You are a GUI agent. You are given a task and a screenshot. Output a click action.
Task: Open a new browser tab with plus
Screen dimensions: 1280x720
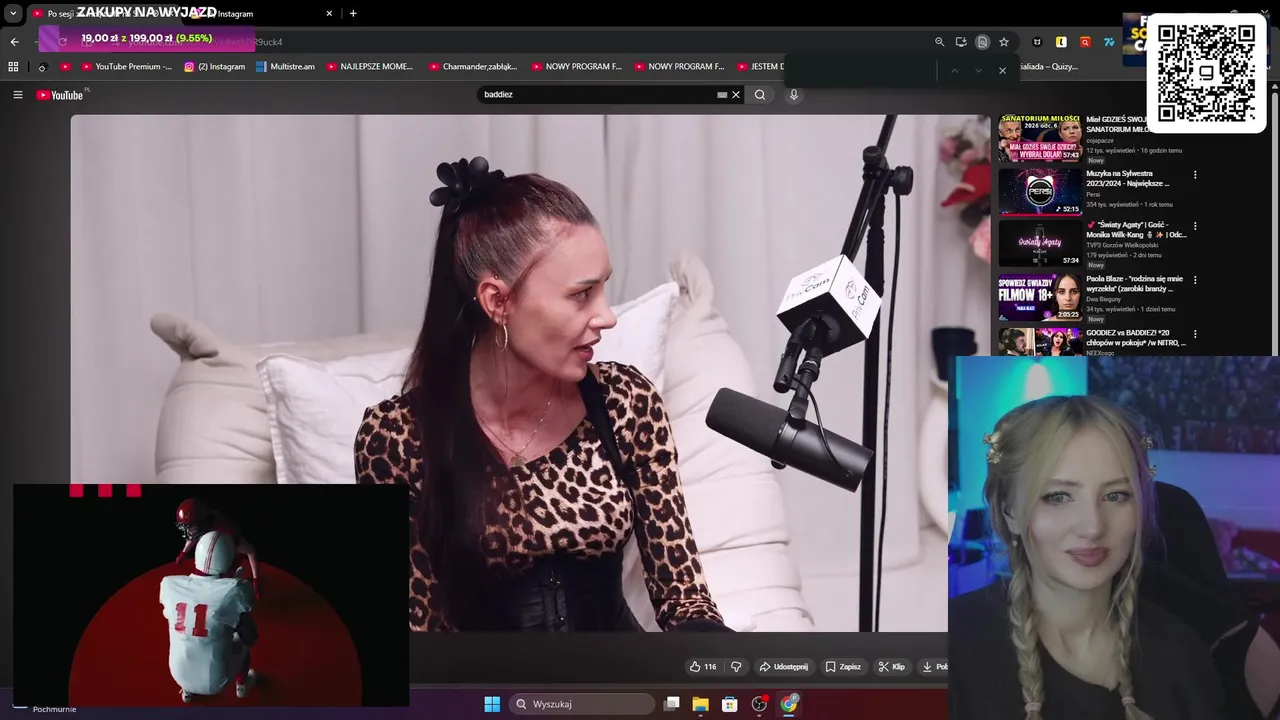[353, 13]
